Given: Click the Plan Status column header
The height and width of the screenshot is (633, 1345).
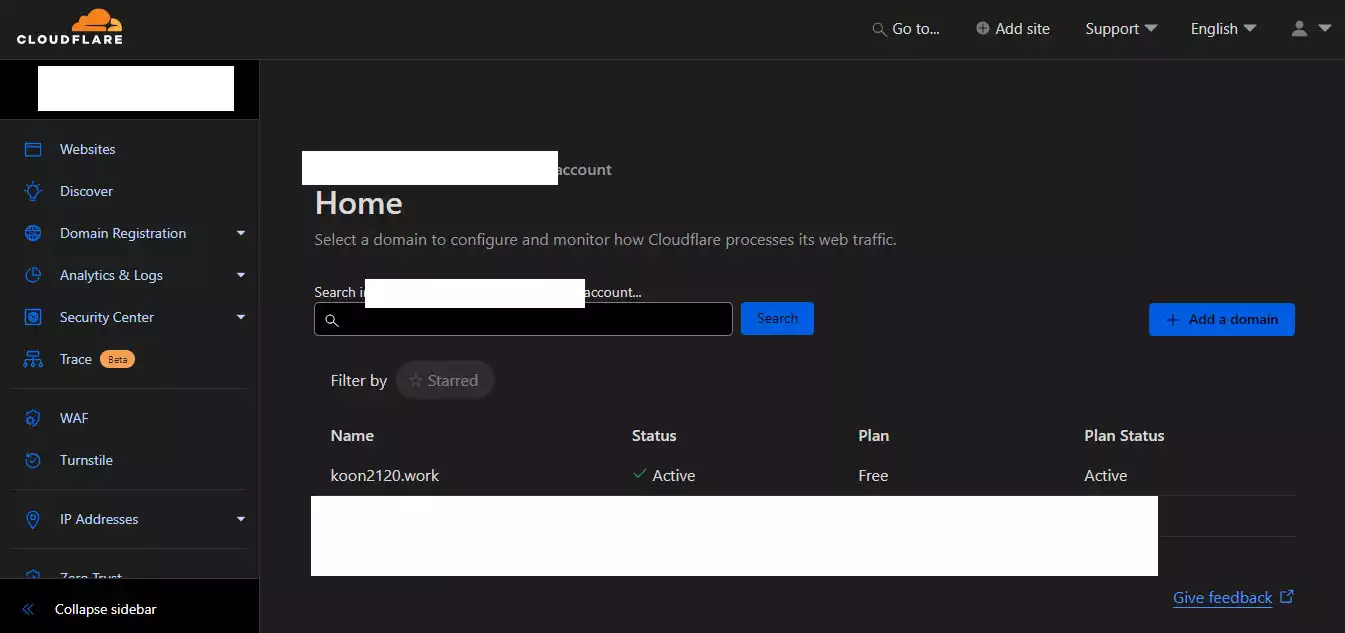Looking at the screenshot, I should click(x=1124, y=435).
